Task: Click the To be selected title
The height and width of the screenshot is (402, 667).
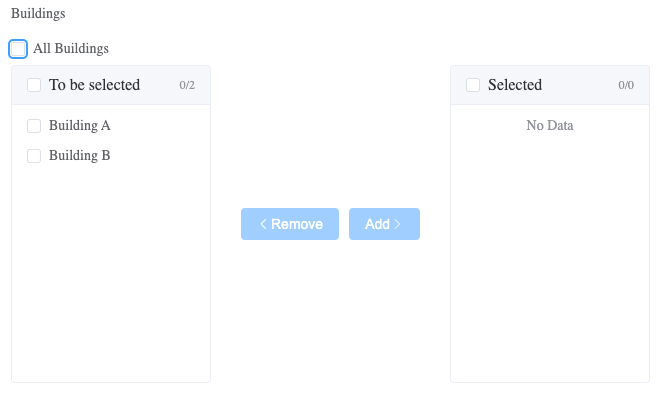Action: [94, 85]
